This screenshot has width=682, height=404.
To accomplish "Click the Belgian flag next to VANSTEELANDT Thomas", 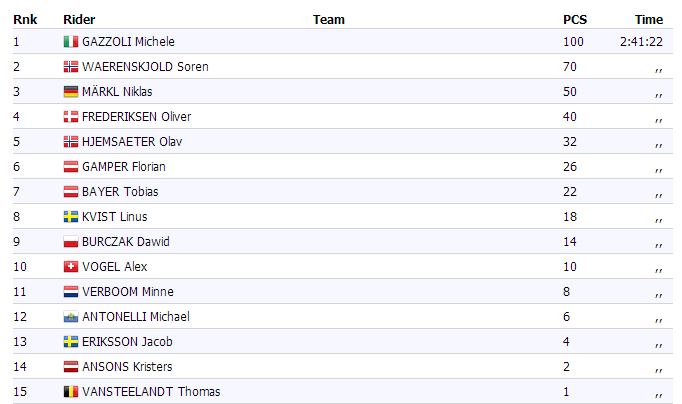I will (x=70, y=392).
